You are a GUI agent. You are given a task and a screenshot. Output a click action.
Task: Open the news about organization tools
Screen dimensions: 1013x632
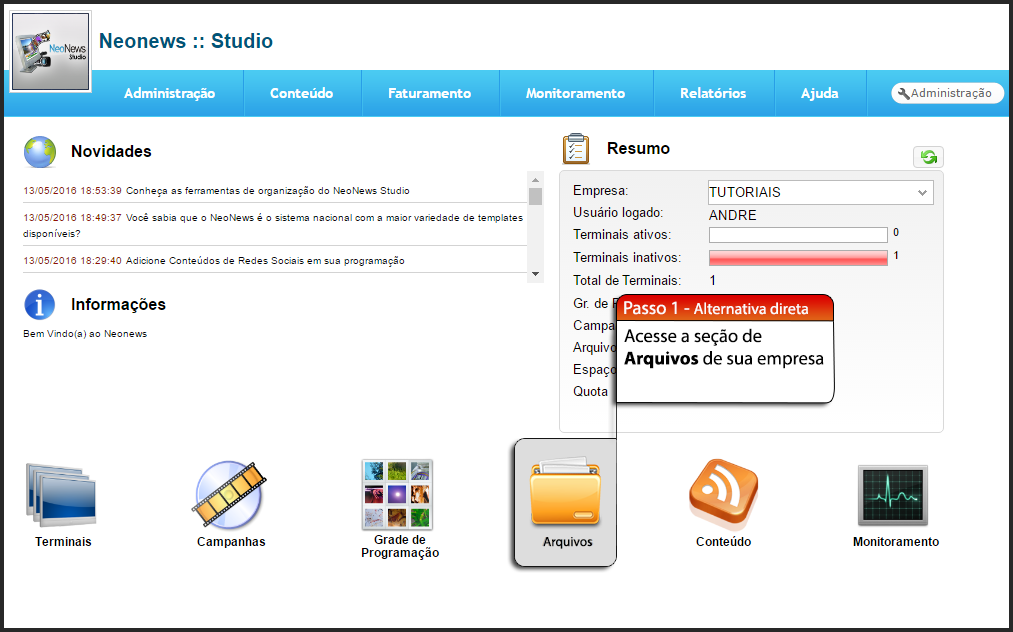click(267, 190)
